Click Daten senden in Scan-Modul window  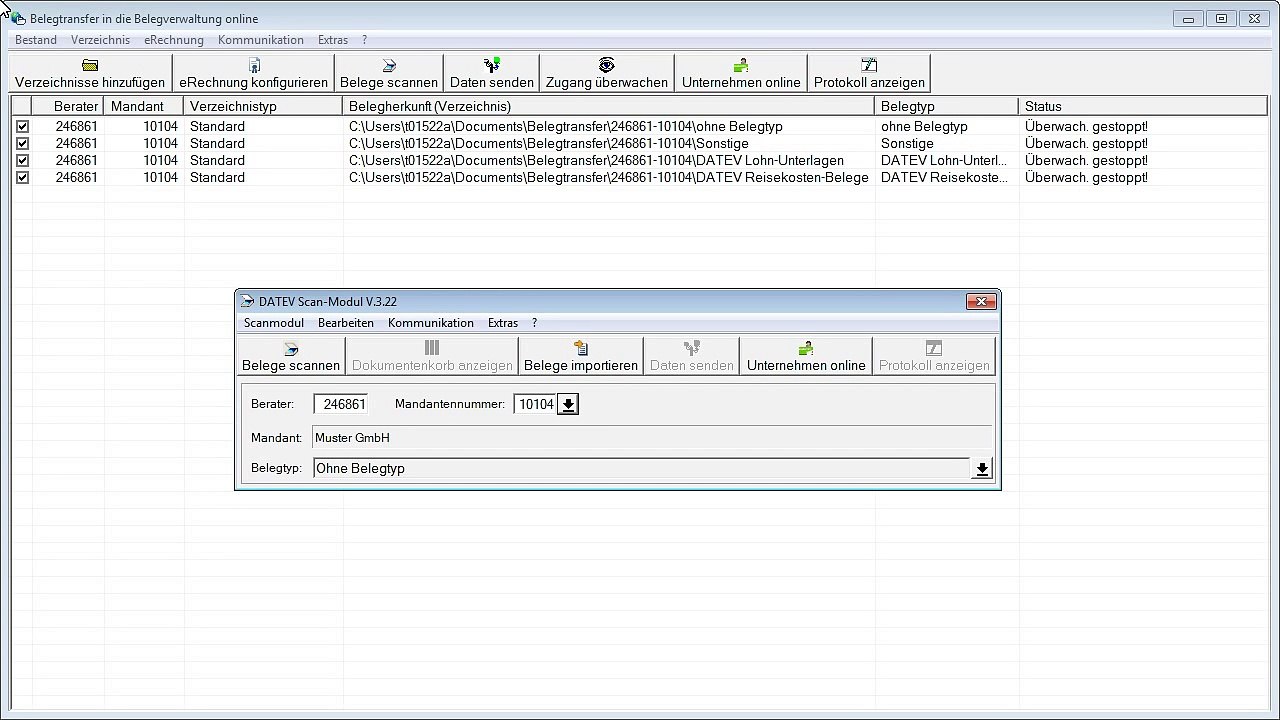(x=692, y=356)
